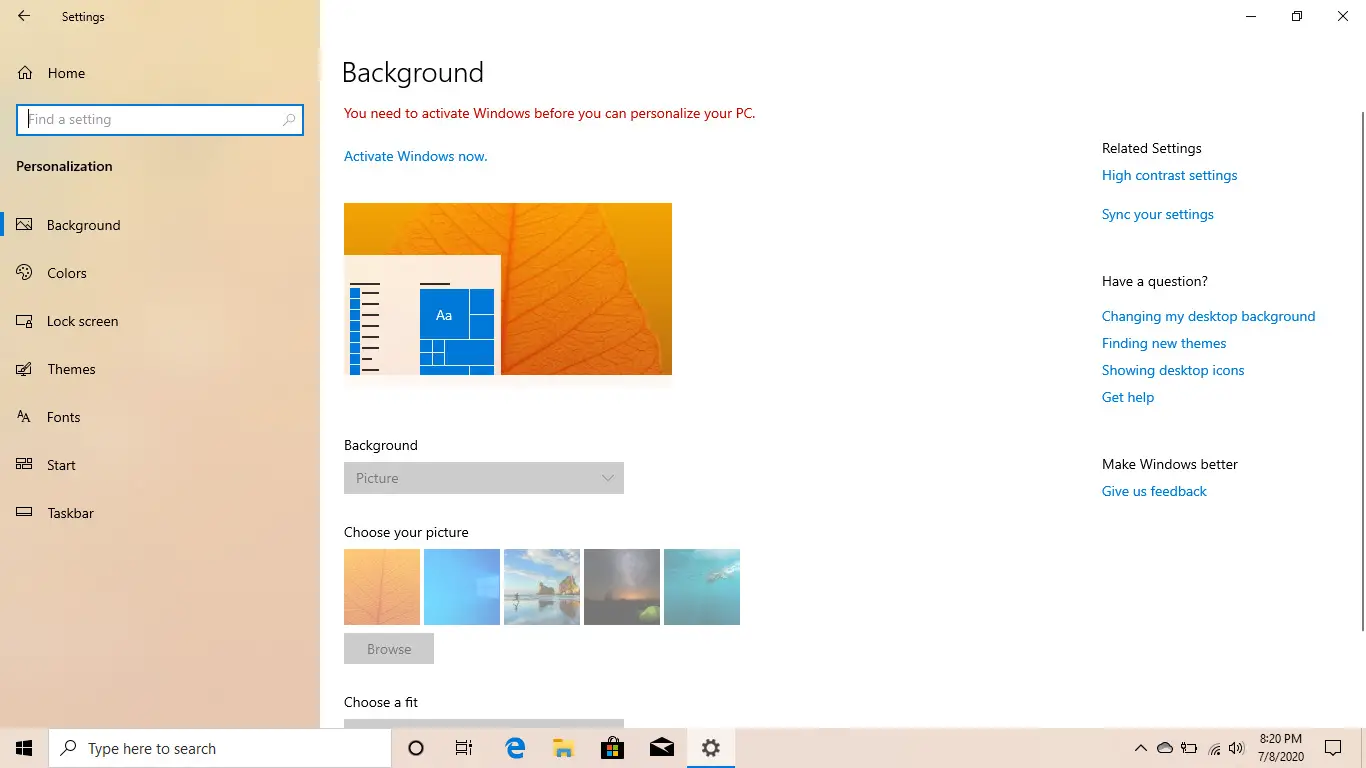The height and width of the screenshot is (768, 1366).
Task: Click the 'Showing desktop icons' help link
Action: [x=1173, y=370]
